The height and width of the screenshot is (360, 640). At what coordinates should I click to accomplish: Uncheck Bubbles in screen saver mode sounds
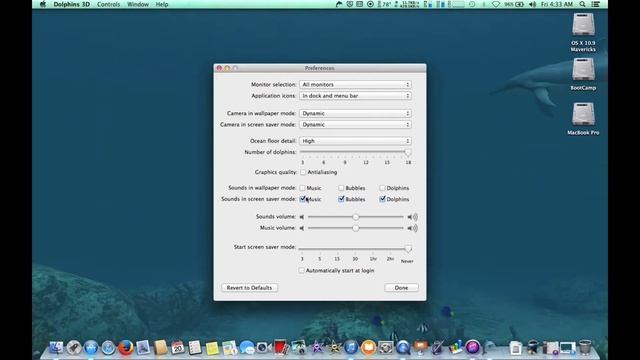click(341, 199)
